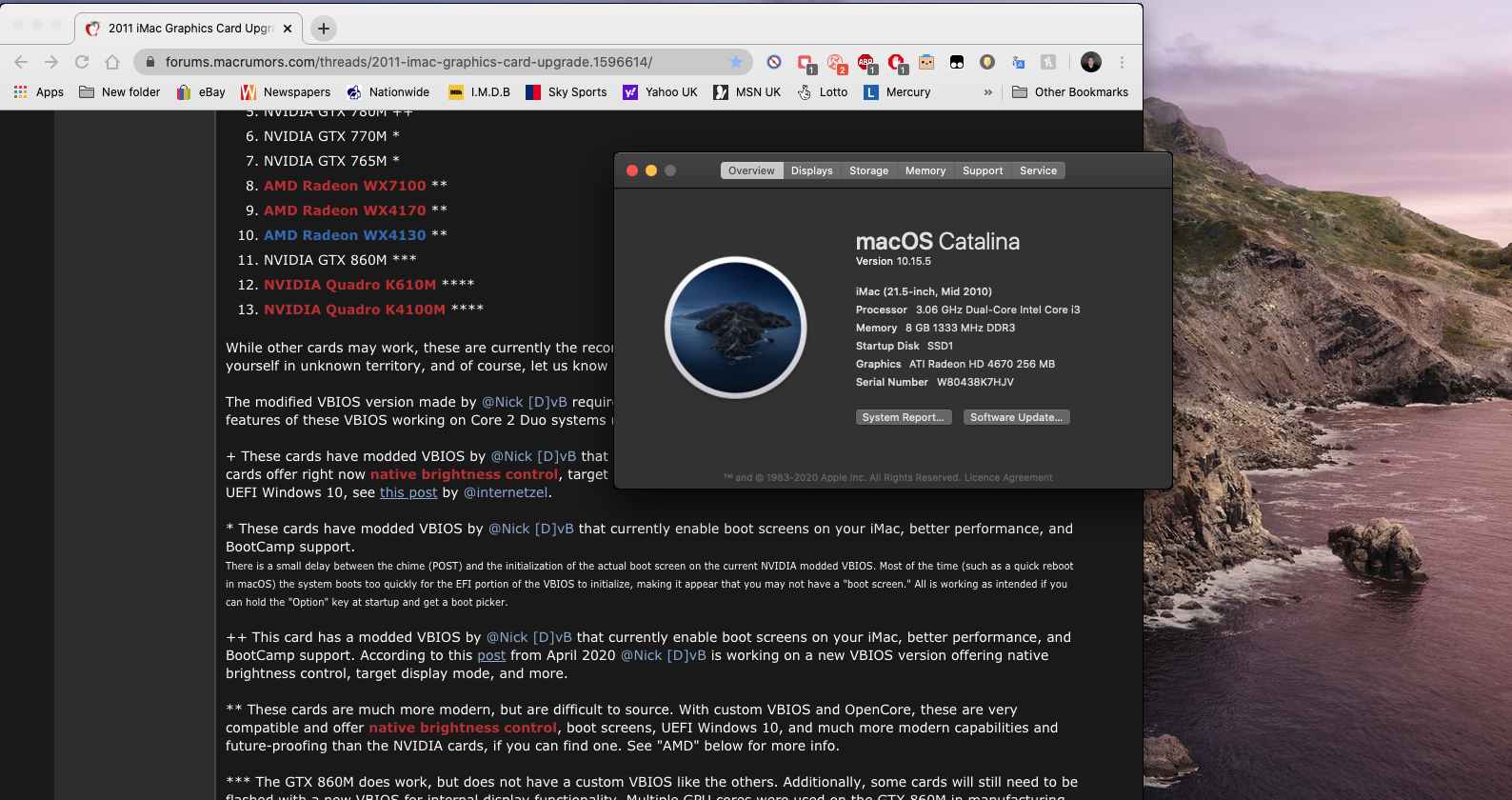Viewport: 1512px width, 800px height.
Task: Click the 'ATI Radeon HD 4670 256 MB' text
Action: (x=982, y=364)
